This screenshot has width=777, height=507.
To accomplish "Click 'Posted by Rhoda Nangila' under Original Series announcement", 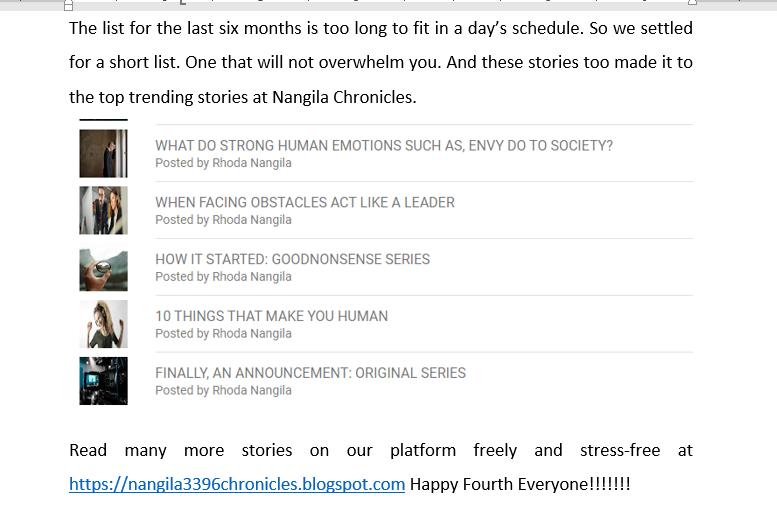I will 223,391.
